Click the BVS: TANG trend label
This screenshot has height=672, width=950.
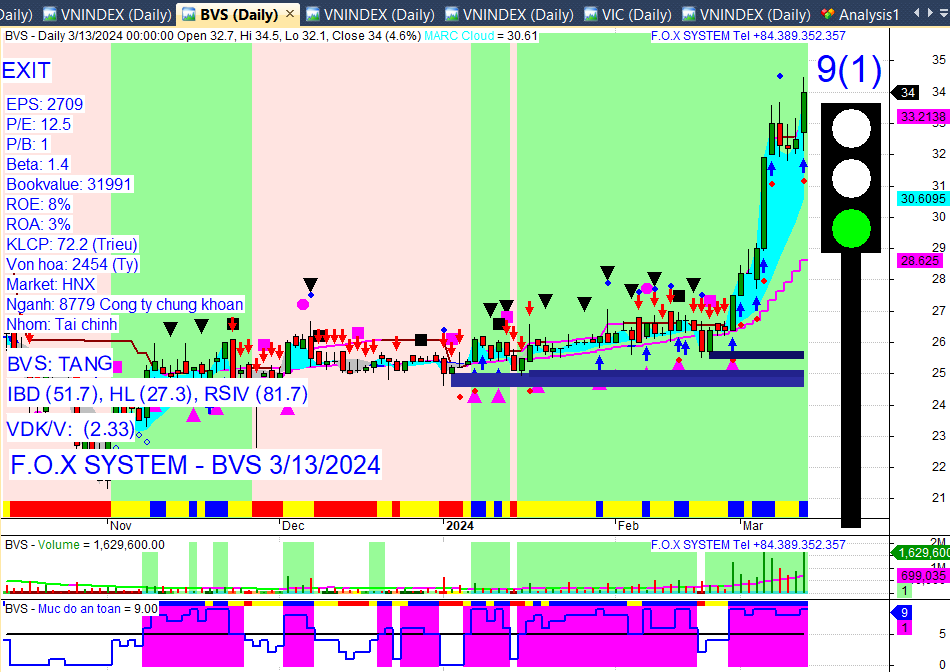[59, 364]
